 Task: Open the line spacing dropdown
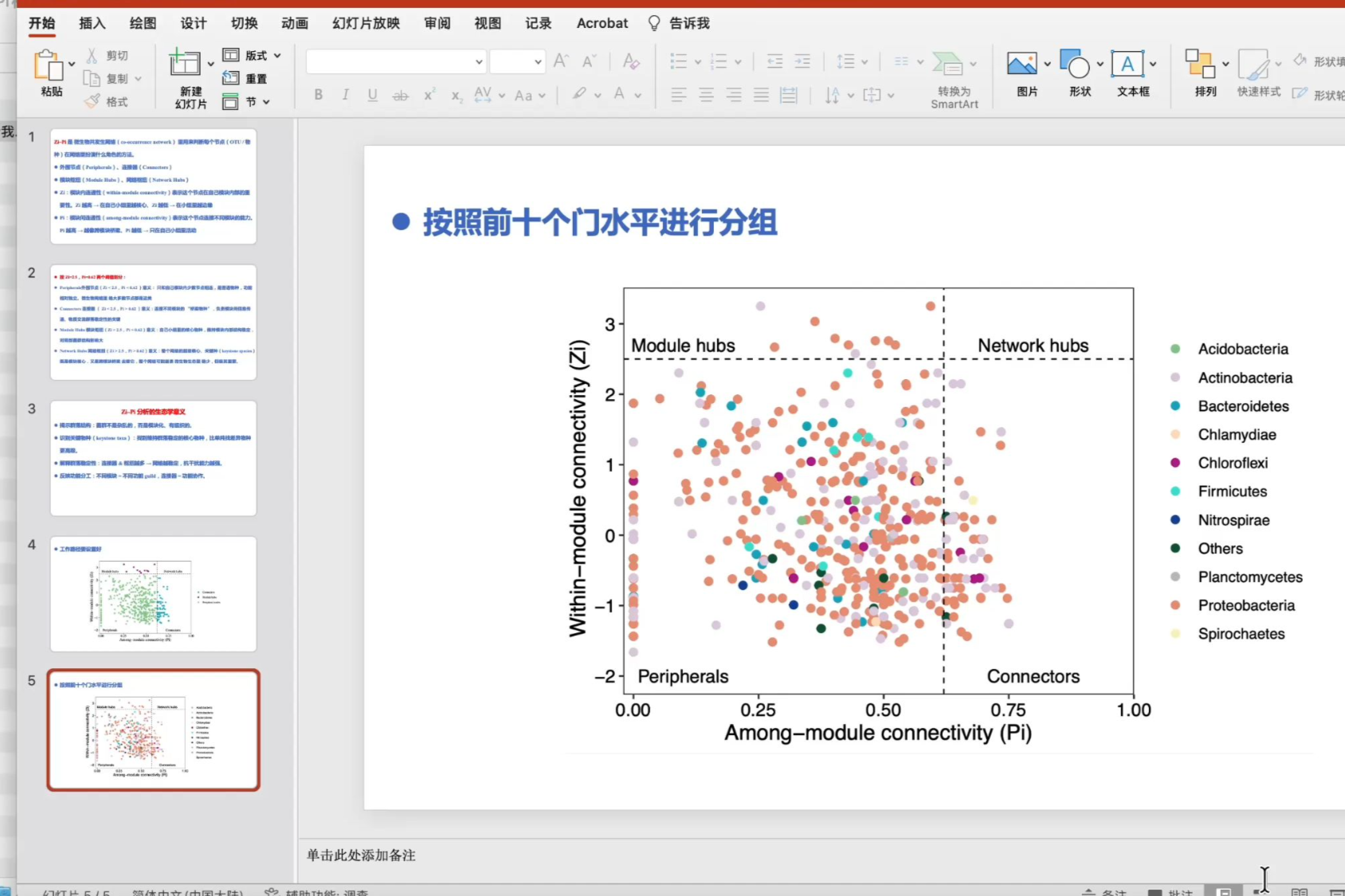(864, 61)
